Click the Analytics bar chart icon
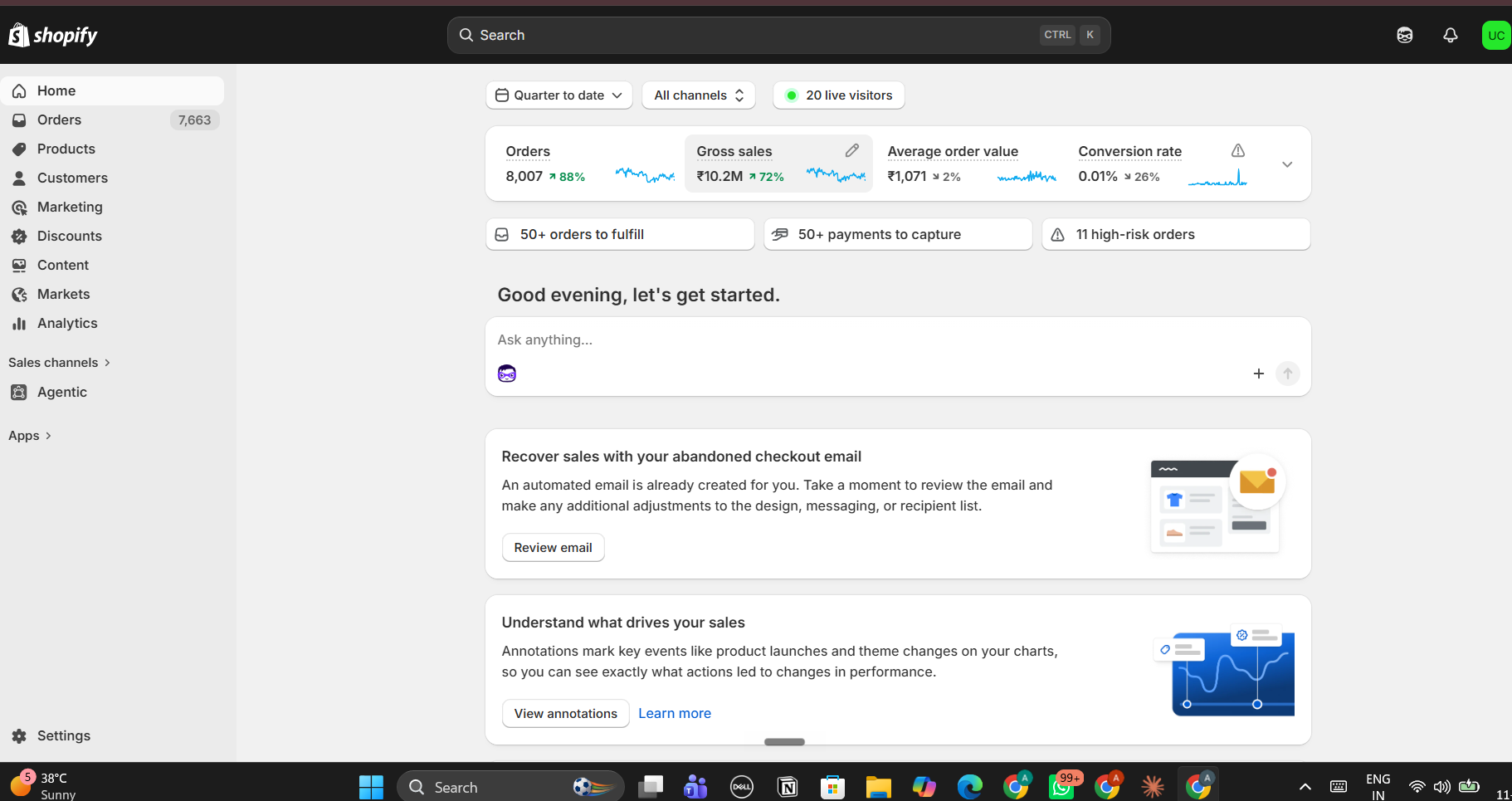The width and height of the screenshot is (1512, 801). coord(19,324)
